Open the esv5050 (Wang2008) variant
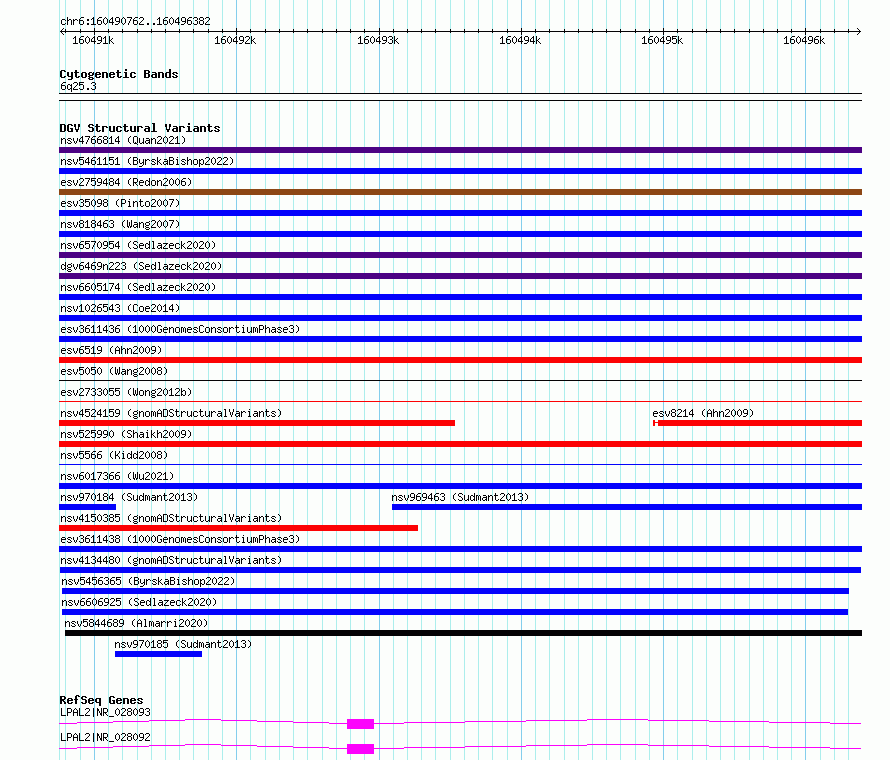Image resolution: width=890 pixels, height=760 pixels. (114, 371)
